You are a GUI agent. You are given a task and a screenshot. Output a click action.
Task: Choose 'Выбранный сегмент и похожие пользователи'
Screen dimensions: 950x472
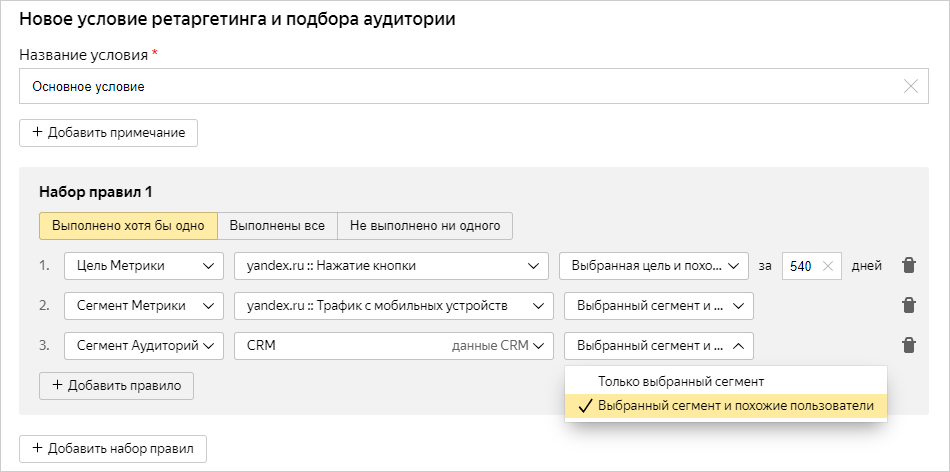coord(735,406)
